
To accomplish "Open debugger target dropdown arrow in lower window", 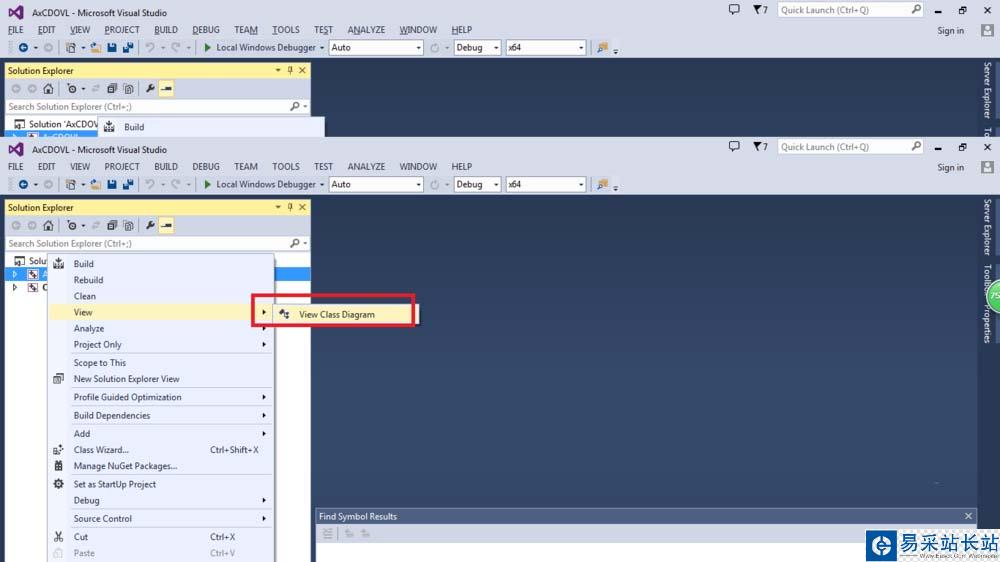I will coord(321,184).
